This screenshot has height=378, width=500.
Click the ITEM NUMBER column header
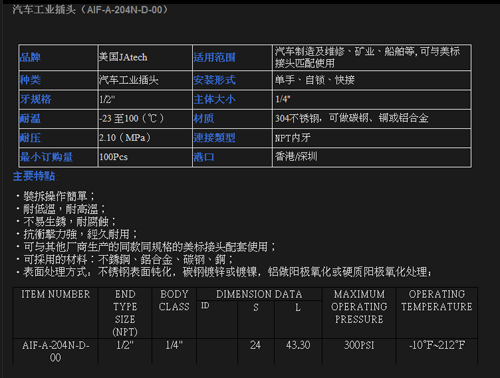tap(56, 294)
